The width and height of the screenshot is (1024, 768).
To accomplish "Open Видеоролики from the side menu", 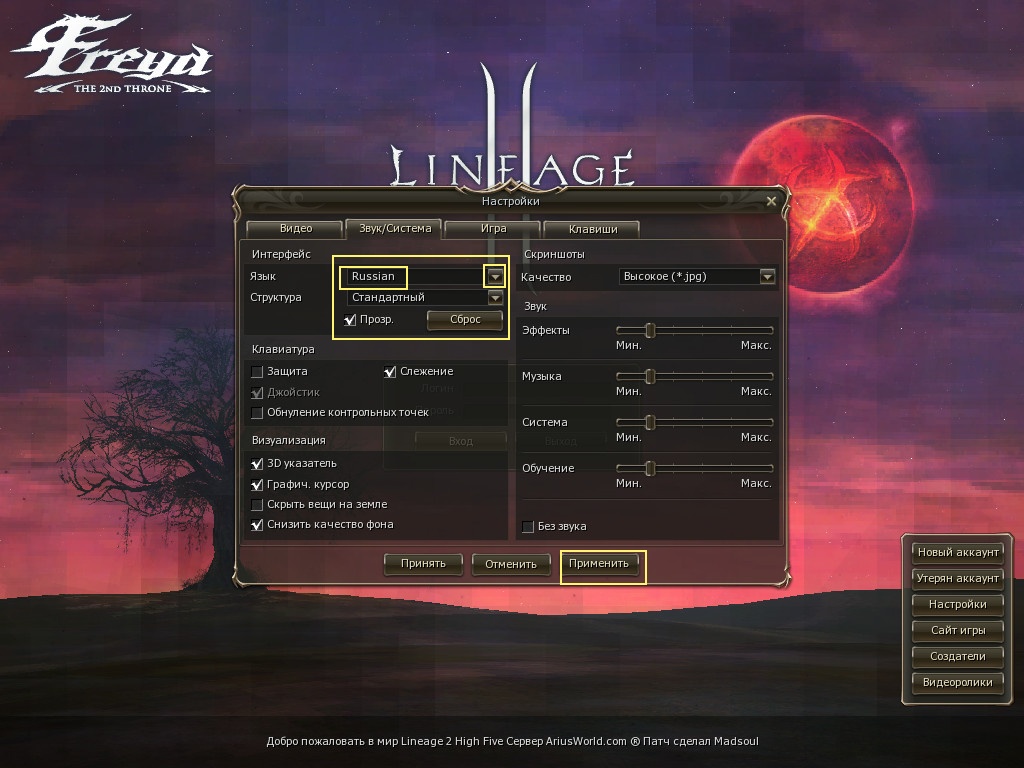I will pyautogui.click(x=957, y=682).
